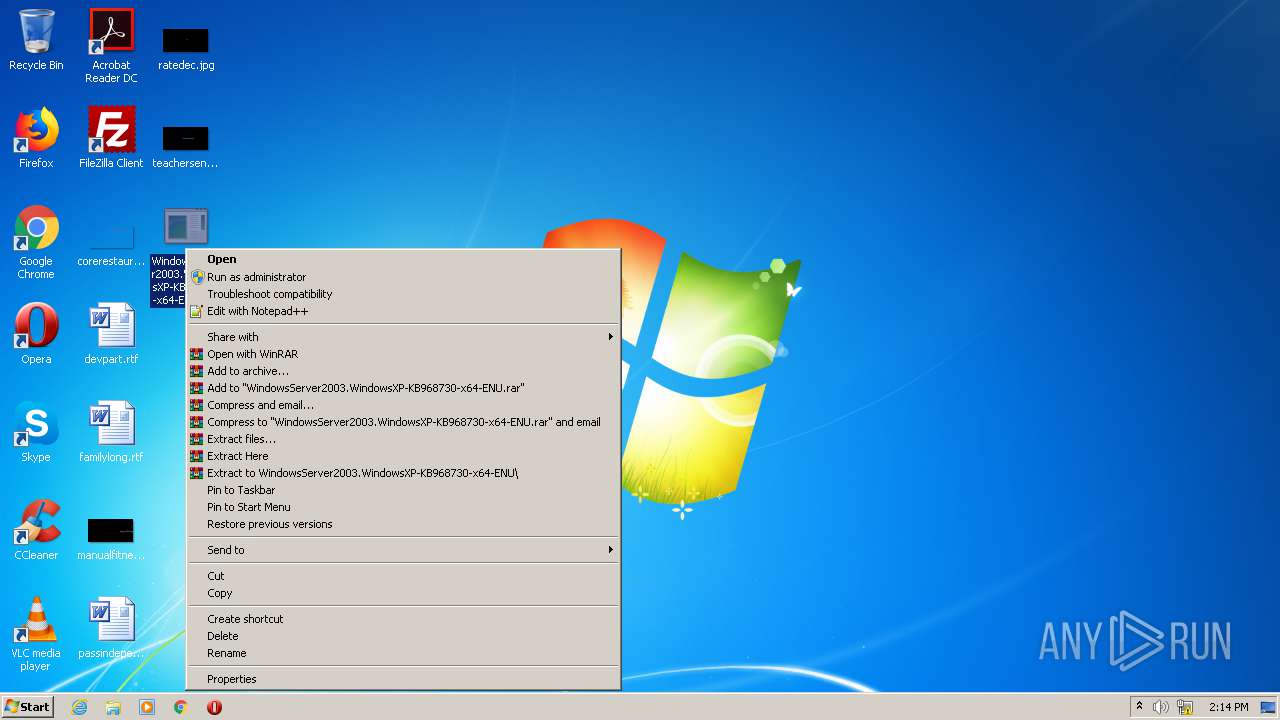Viewport: 1280px width, 720px height.
Task: Select Extract files...
Action: 404,439
